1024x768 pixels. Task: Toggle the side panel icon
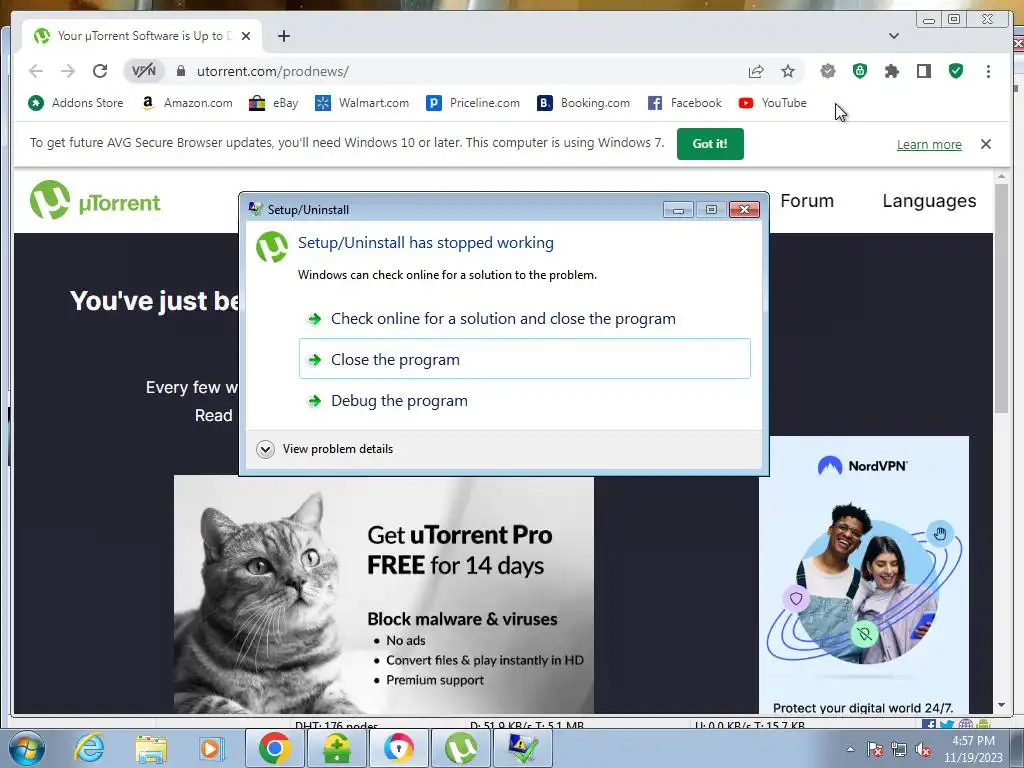[923, 71]
